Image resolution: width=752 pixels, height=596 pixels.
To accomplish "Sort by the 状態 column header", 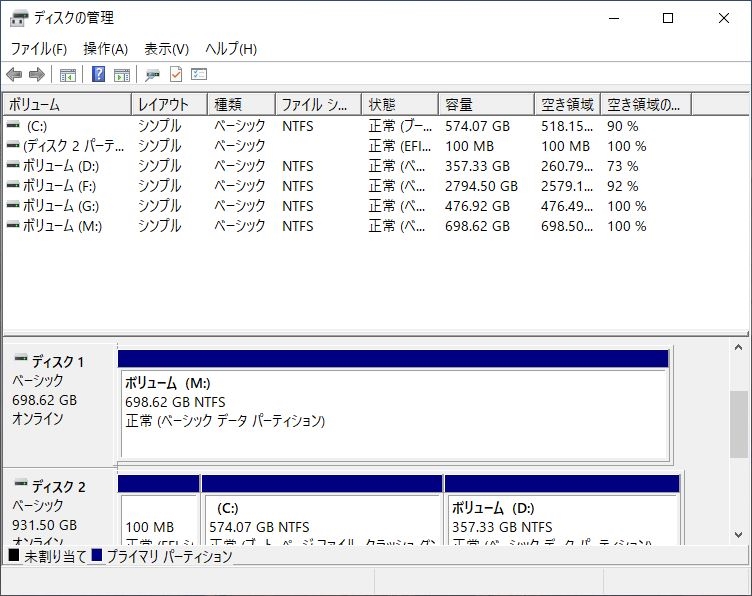I will pos(400,105).
